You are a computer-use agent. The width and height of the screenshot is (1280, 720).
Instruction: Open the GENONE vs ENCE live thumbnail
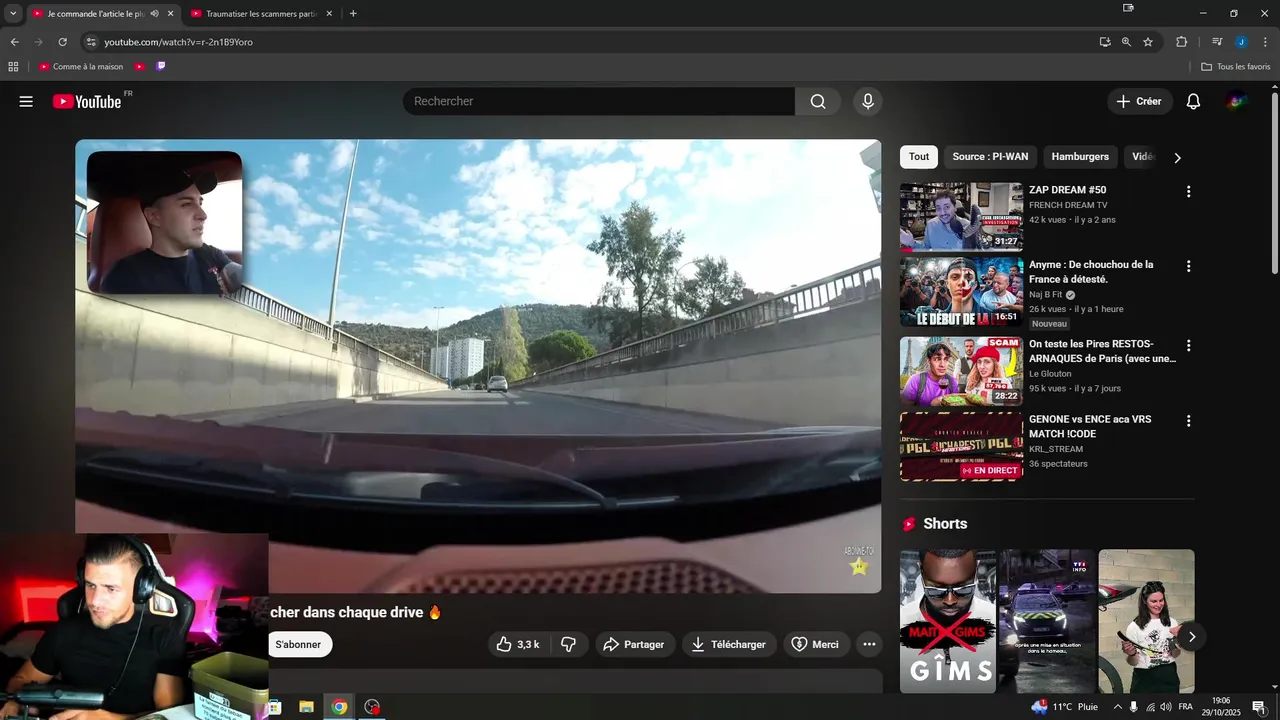pyautogui.click(x=961, y=447)
